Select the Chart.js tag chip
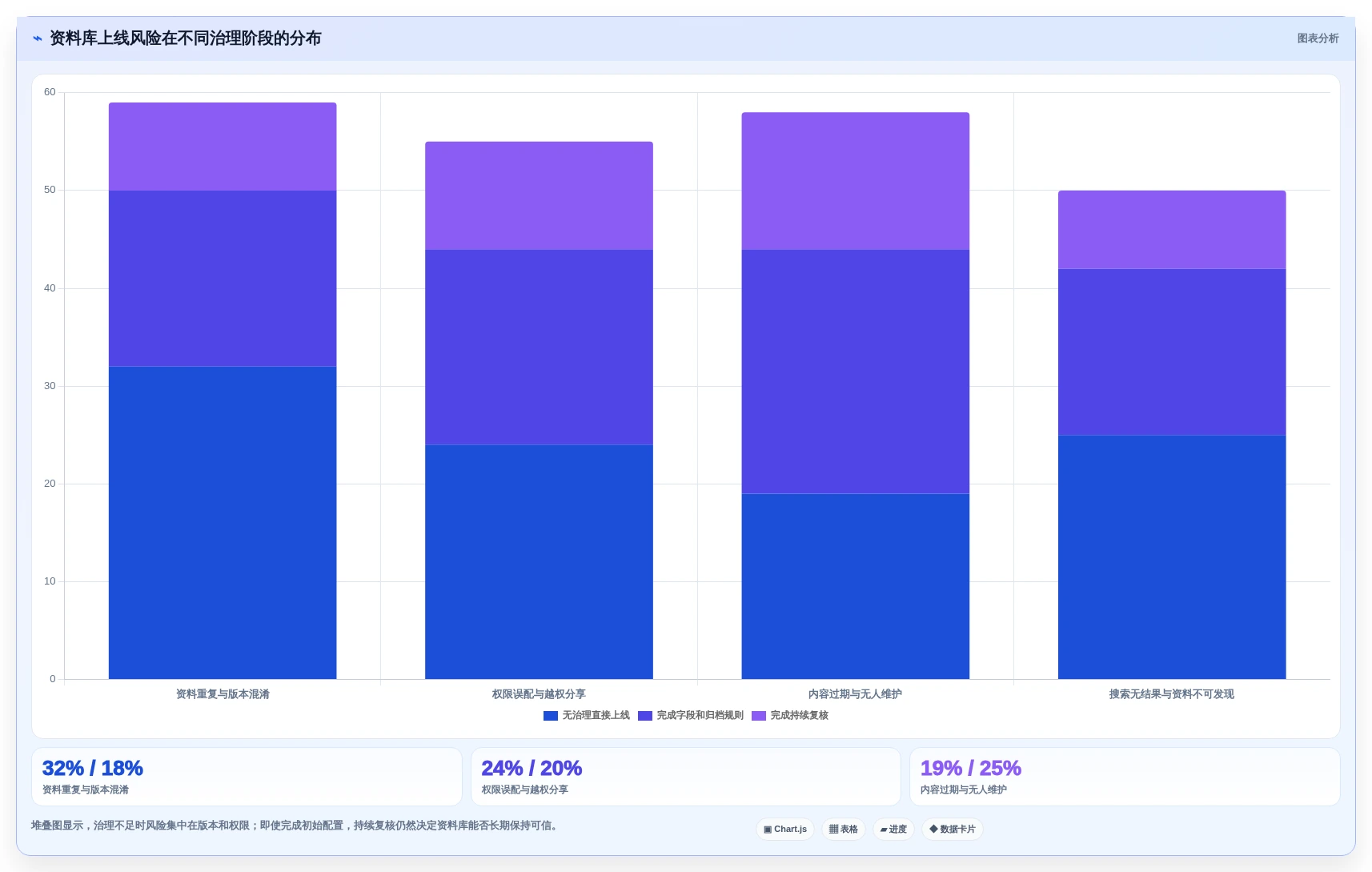The width and height of the screenshot is (1372, 872). click(x=785, y=830)
